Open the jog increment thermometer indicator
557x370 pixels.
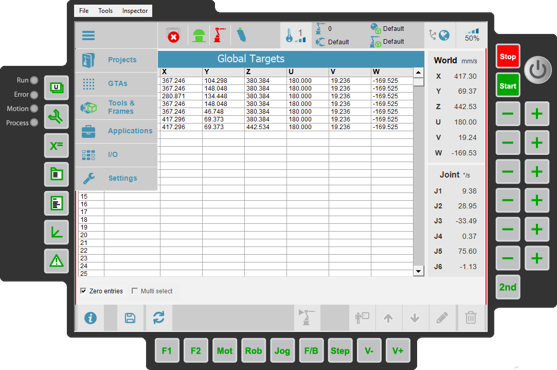pyautogui.click(x=296, y=36)
